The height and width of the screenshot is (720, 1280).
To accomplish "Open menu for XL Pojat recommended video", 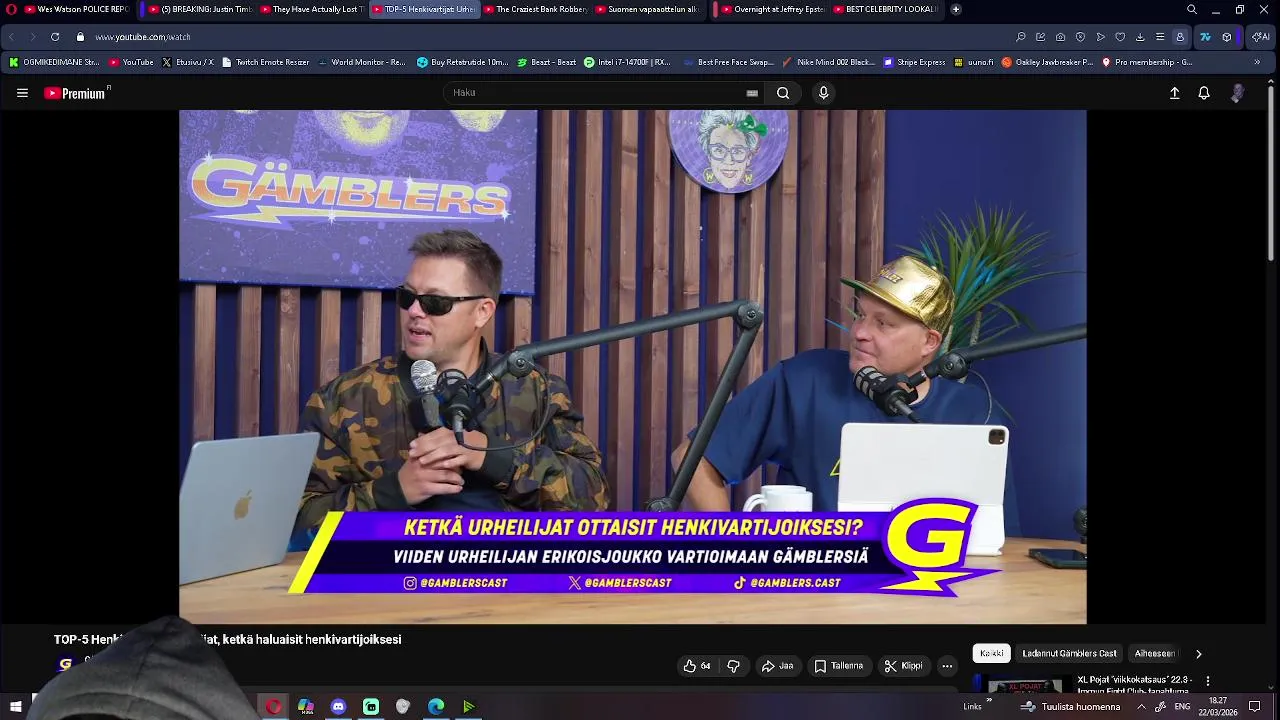I will pos(1207,681).
